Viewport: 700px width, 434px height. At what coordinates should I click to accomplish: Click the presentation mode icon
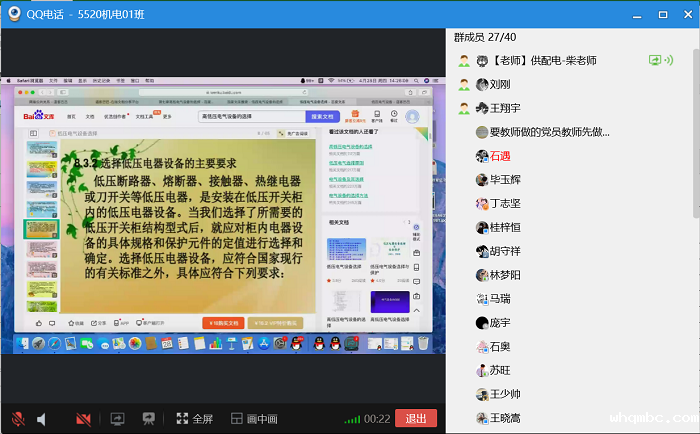tap(149, 418)
